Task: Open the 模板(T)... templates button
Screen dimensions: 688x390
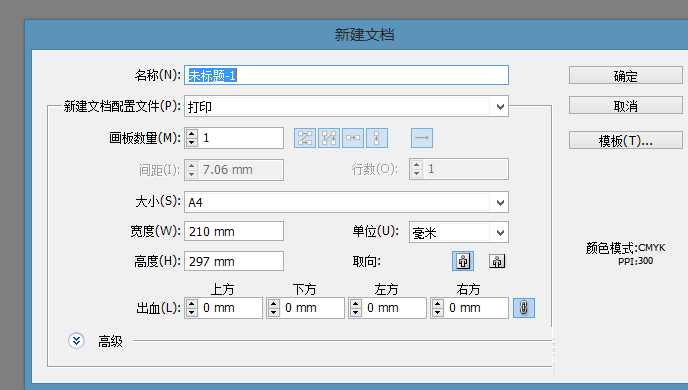Action: [x=626, y=140]
